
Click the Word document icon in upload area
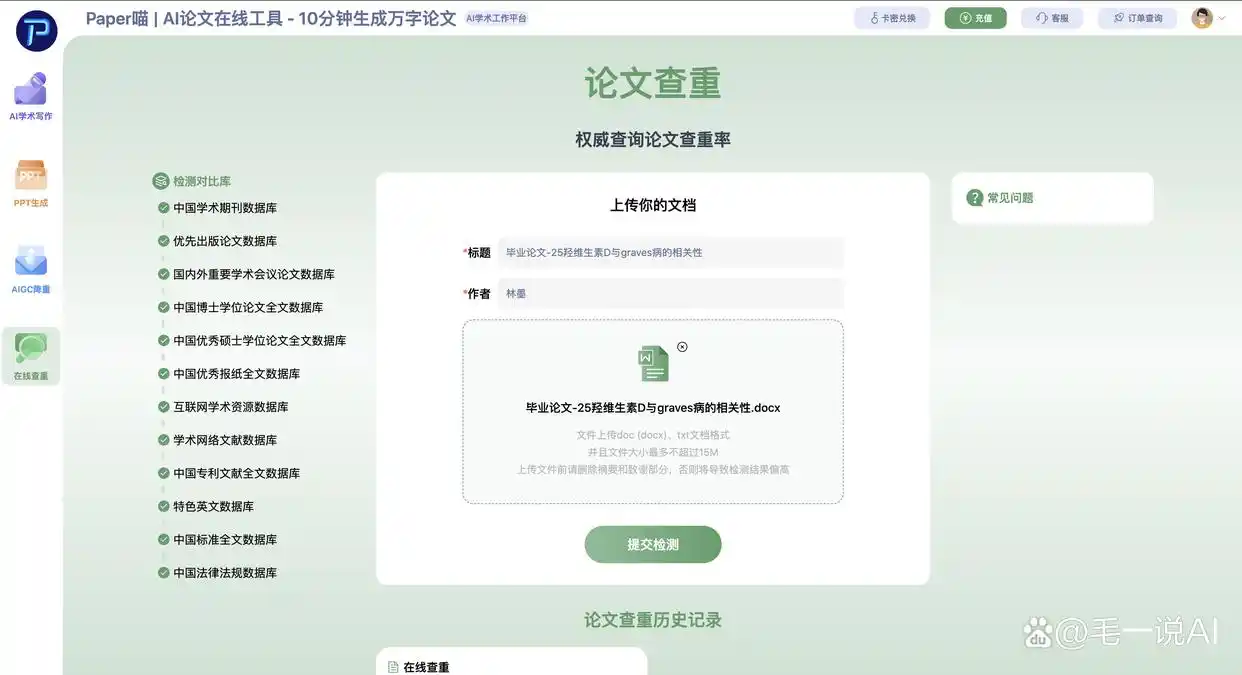(652, 364)
